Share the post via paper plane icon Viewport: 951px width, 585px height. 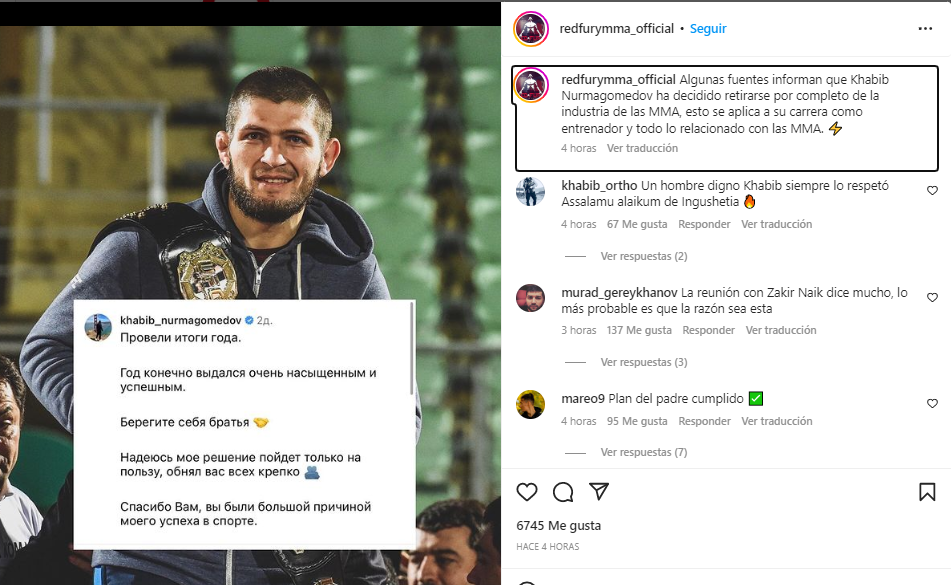599,492
